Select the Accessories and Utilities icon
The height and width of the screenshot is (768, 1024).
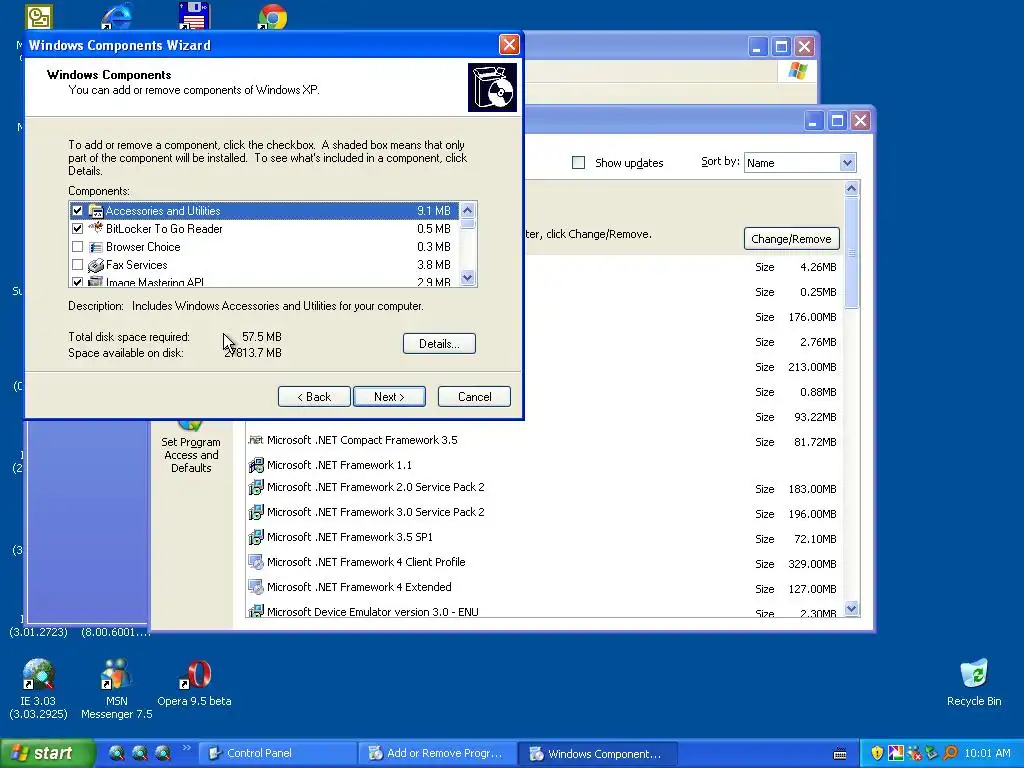coord(96,211)
